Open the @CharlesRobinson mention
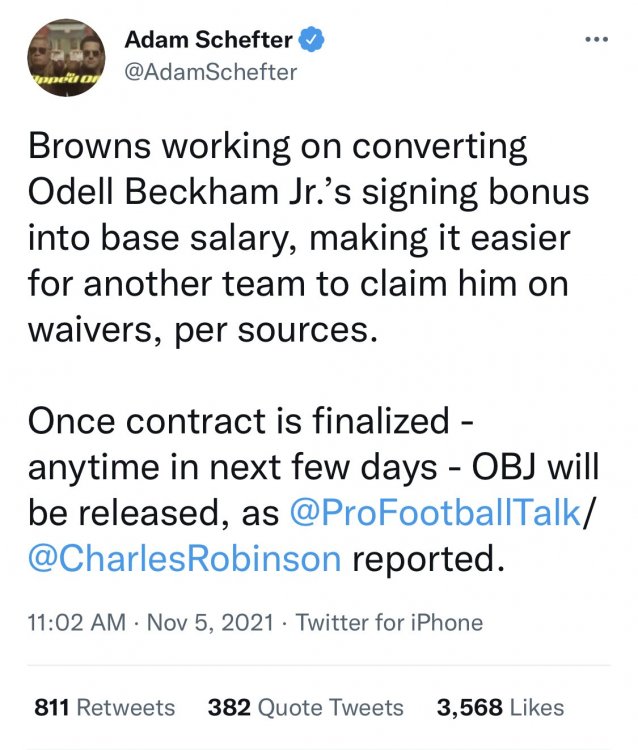Image resolution: width=638 pixels, height=750 pixels. 185,558
